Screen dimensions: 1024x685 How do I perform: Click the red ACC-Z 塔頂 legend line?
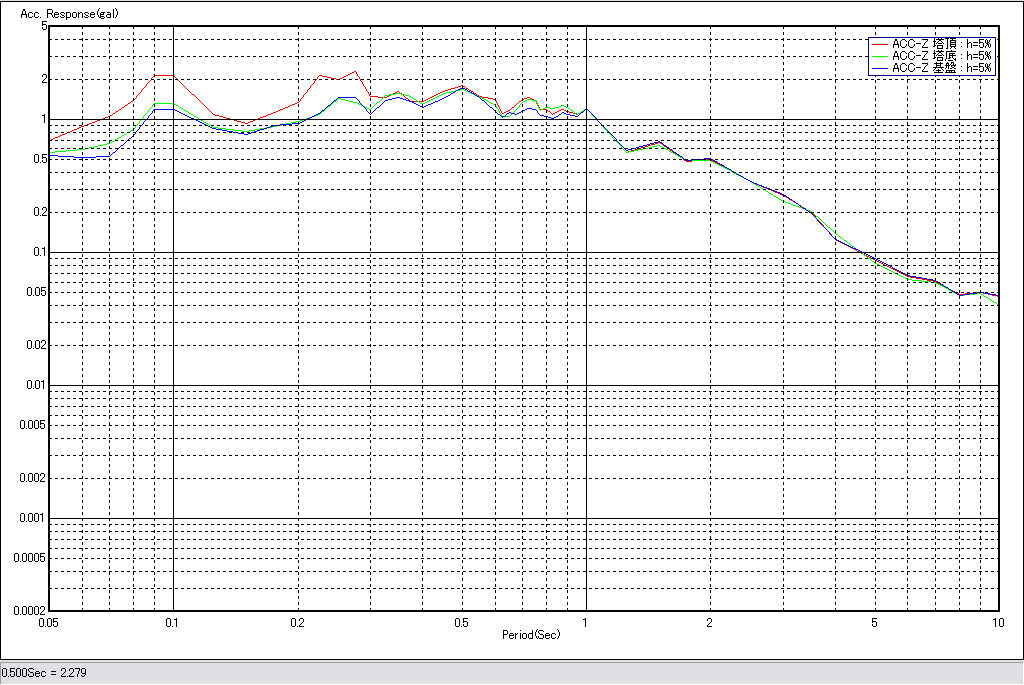click(879, 44)
